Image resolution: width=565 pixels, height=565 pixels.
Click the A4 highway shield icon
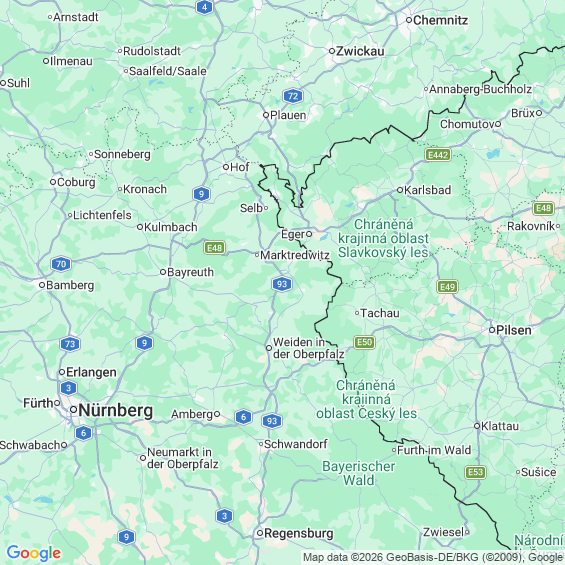204,7
